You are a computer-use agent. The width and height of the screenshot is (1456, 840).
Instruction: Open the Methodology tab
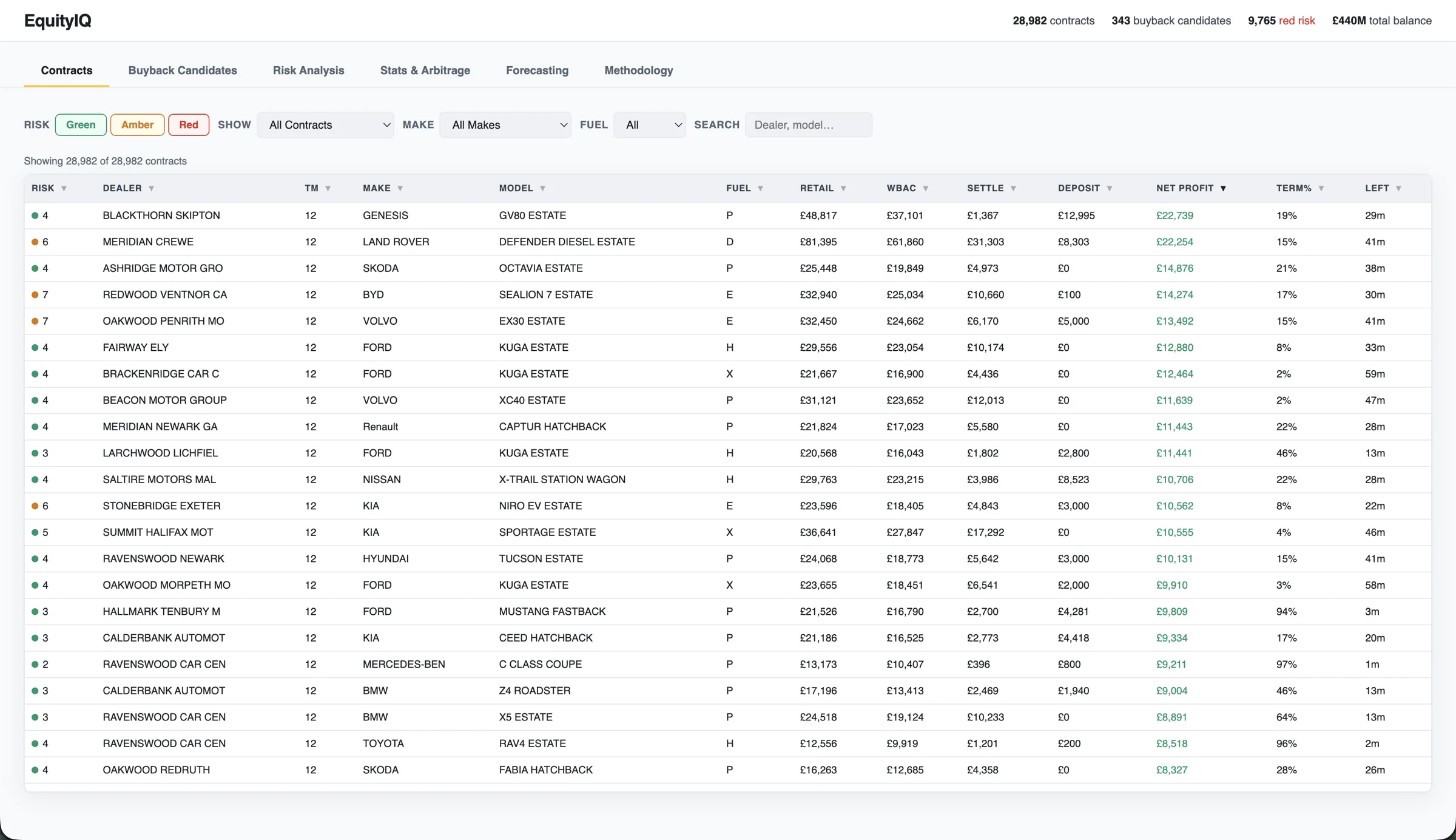click(639, 70)
